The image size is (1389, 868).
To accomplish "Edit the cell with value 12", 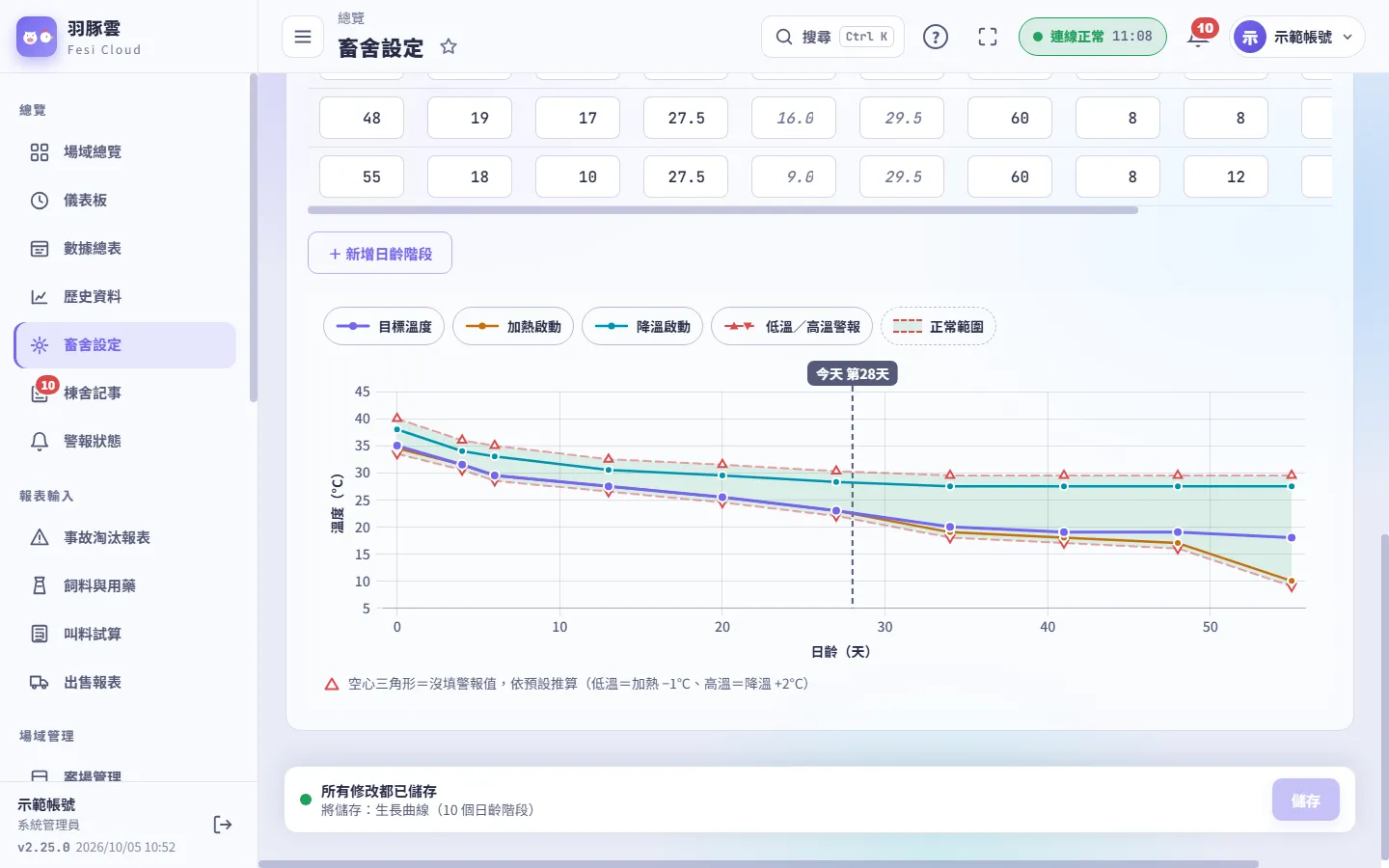I will 1226,176.
